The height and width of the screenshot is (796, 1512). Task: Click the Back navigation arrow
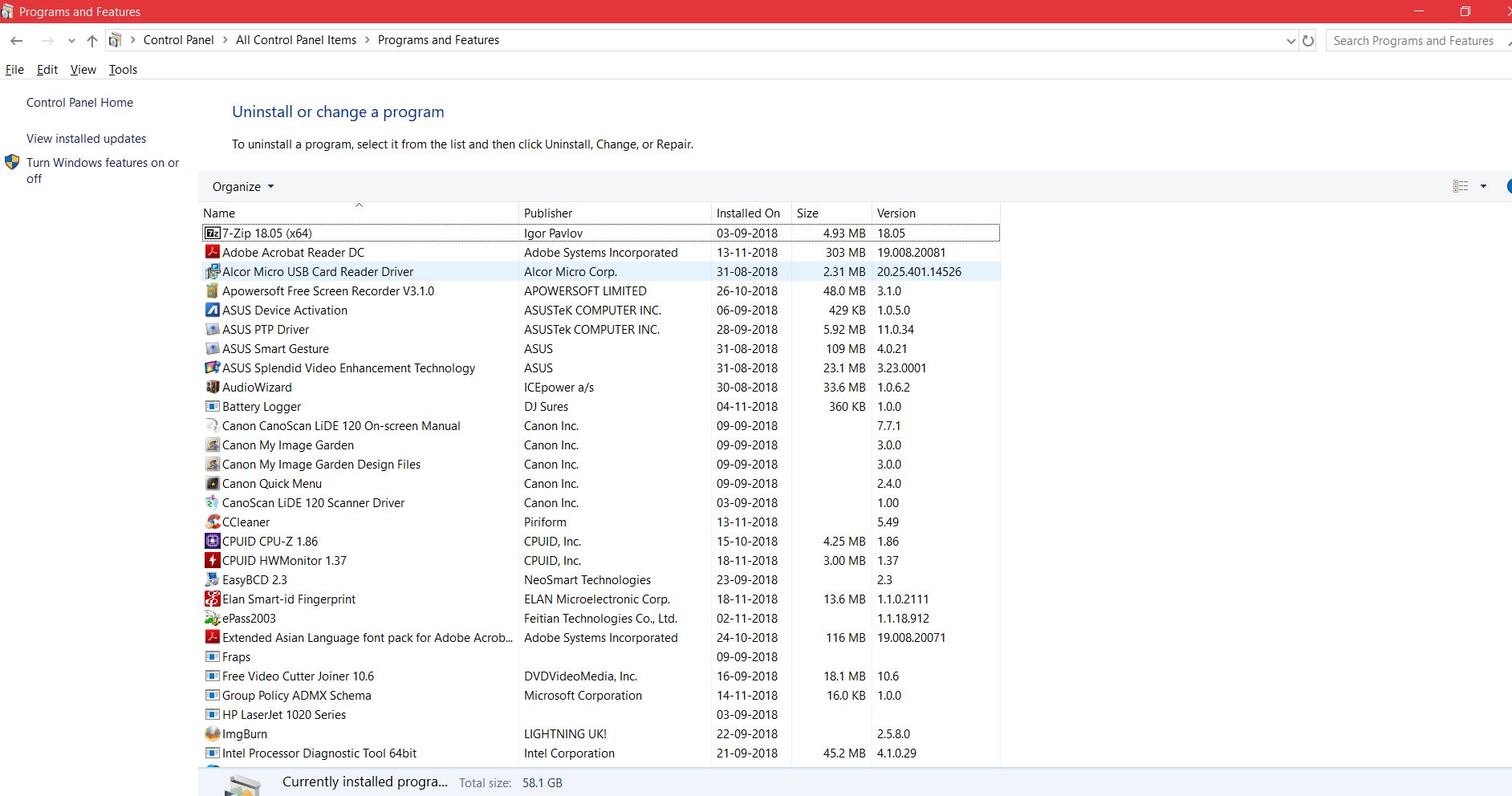(17, 40)
